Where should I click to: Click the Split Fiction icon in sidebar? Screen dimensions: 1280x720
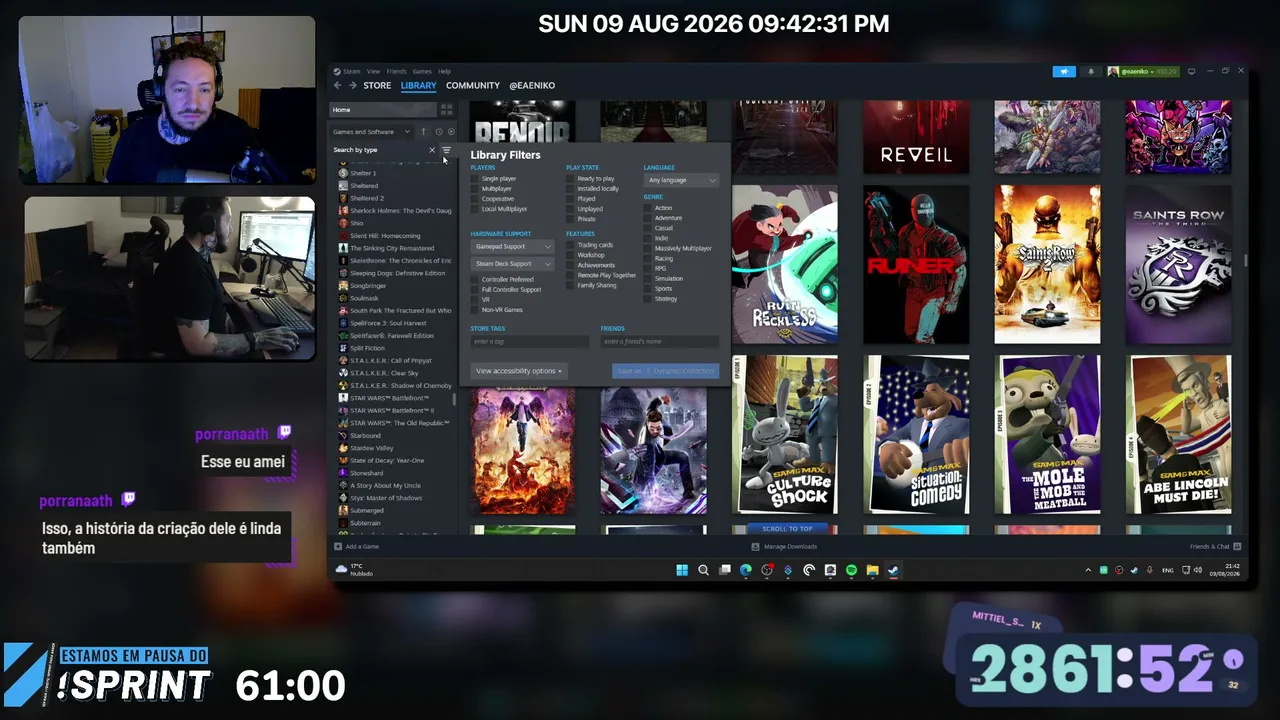(343, 348)
